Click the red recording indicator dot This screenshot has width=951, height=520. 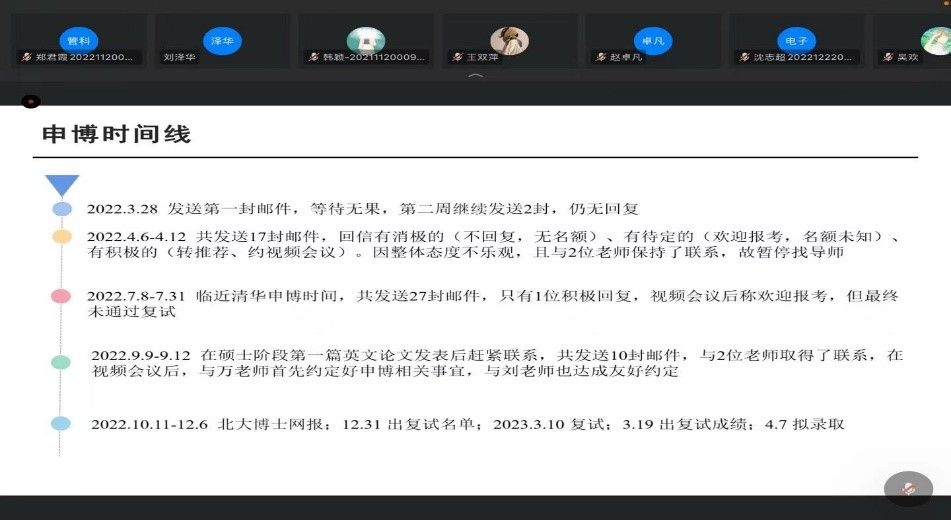(31, 101)
